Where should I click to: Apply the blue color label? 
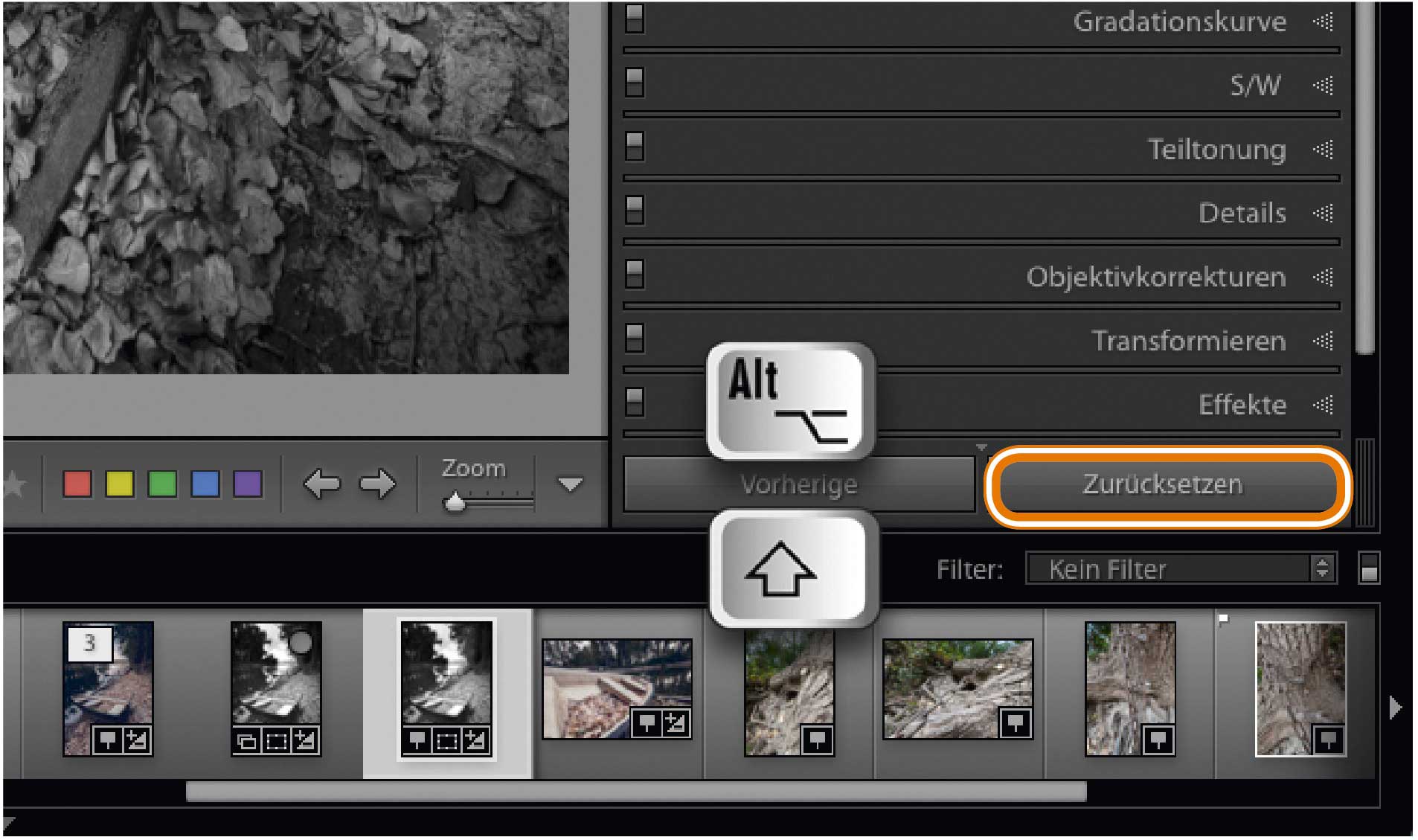(x=205, y=484)
